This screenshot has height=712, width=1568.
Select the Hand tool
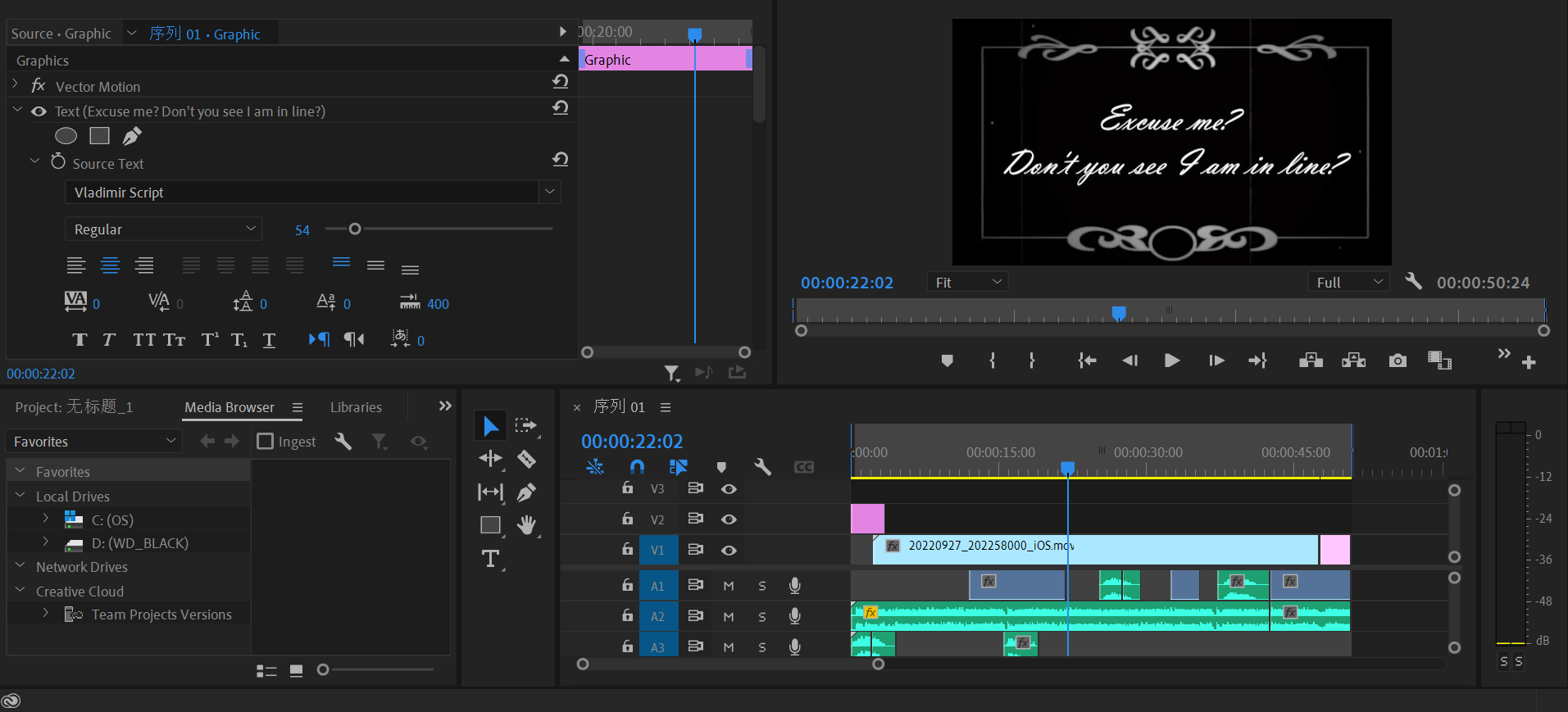click(x=526, y=525)
